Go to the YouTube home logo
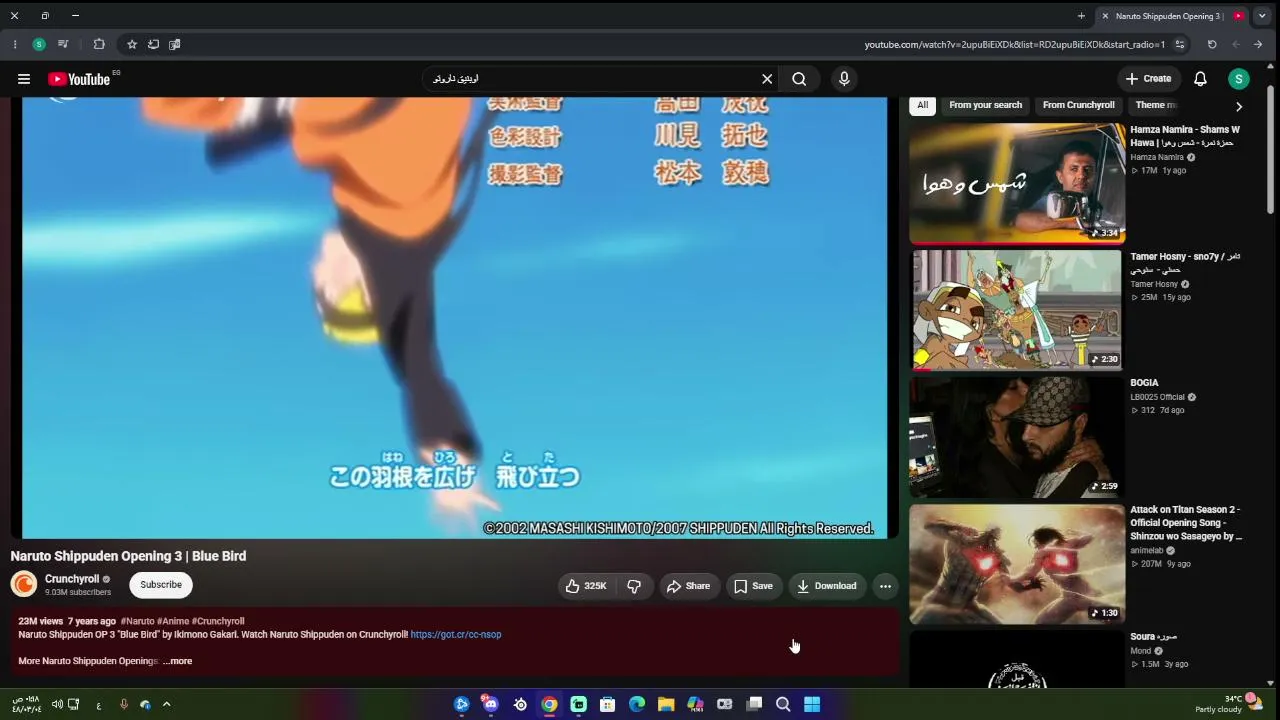 [79, 79]
